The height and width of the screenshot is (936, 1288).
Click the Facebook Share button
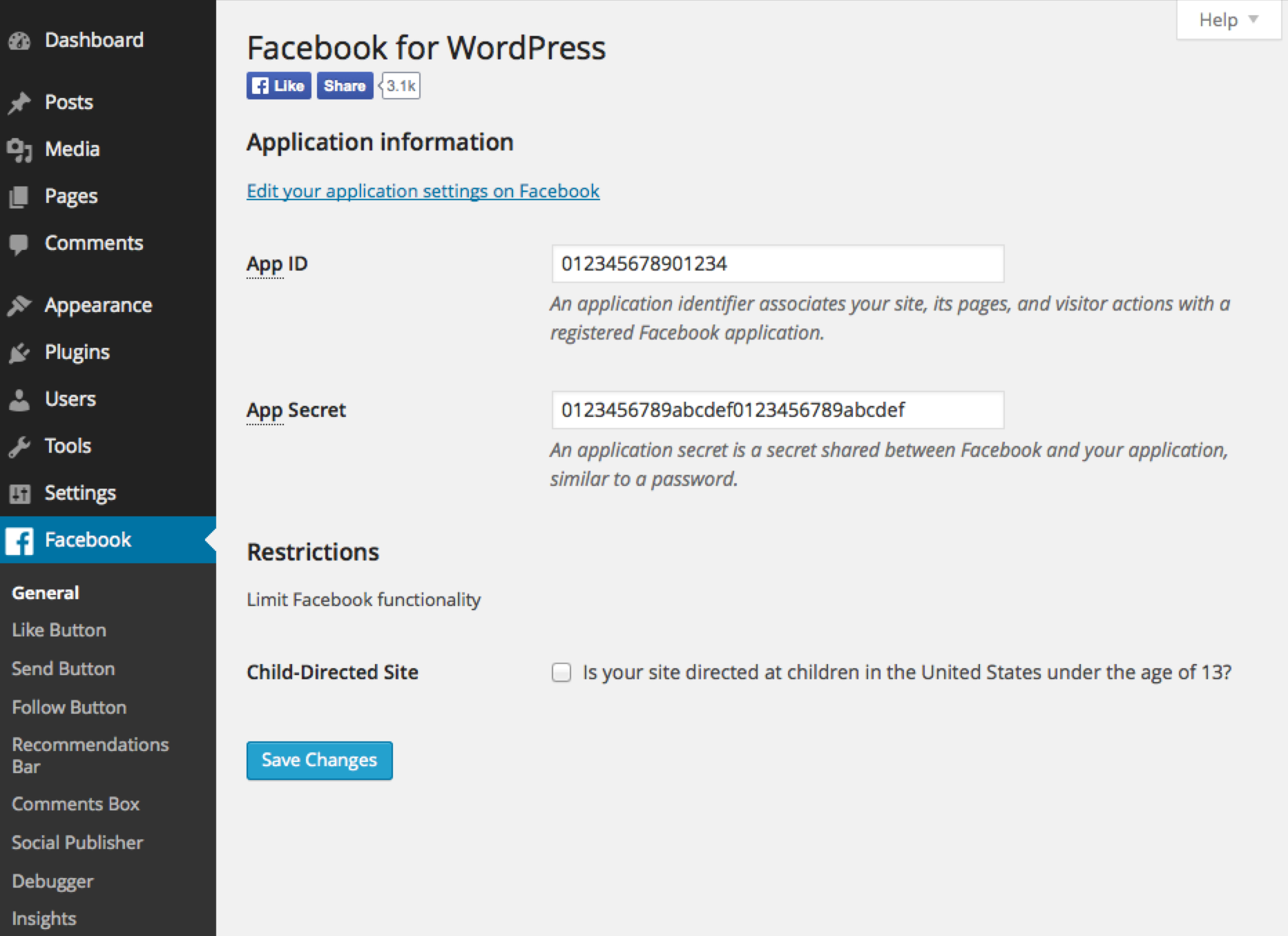coord(345,86)
